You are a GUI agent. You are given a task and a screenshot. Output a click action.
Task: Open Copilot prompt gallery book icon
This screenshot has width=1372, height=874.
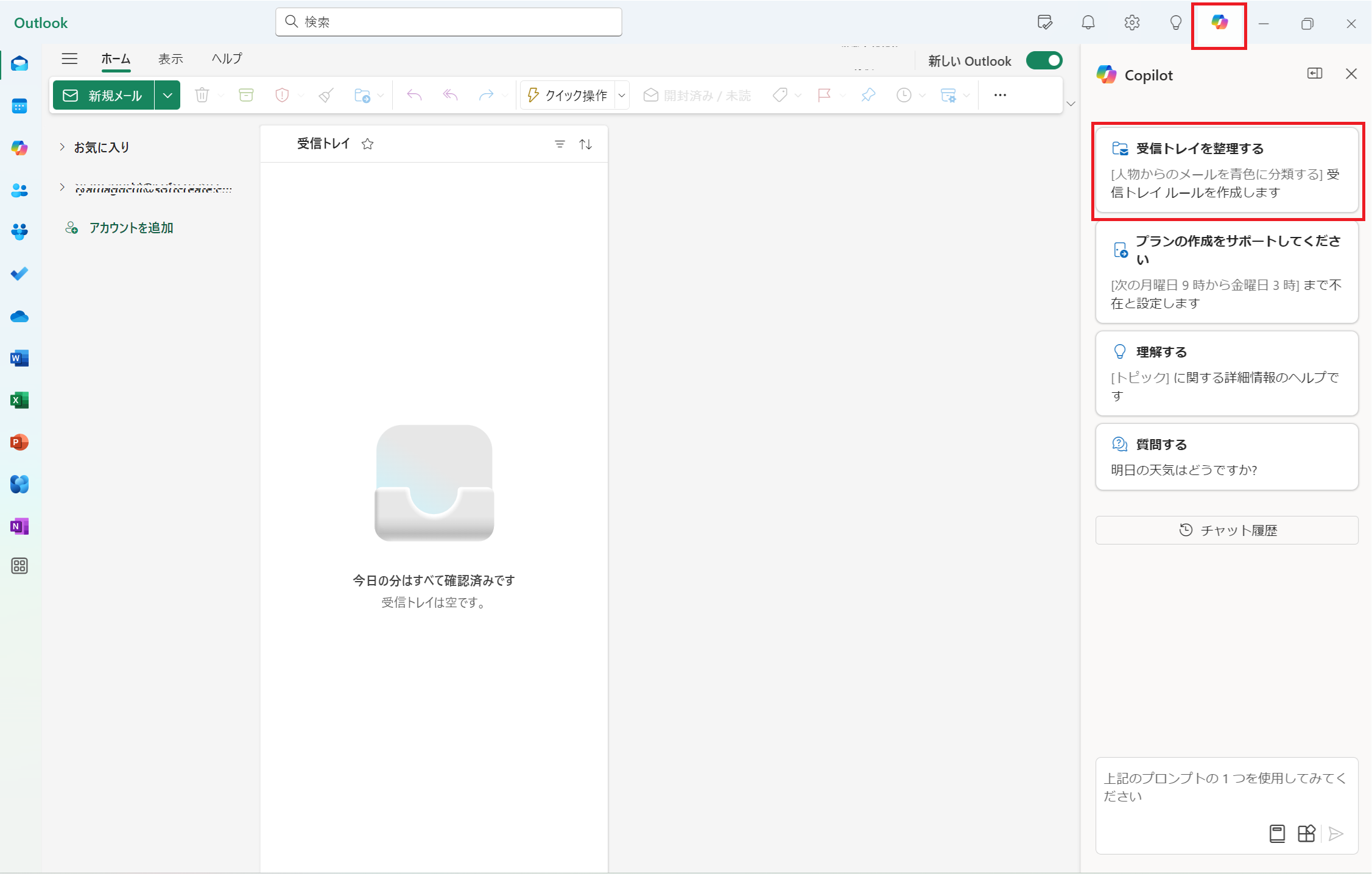click(x=1277, y=833)
